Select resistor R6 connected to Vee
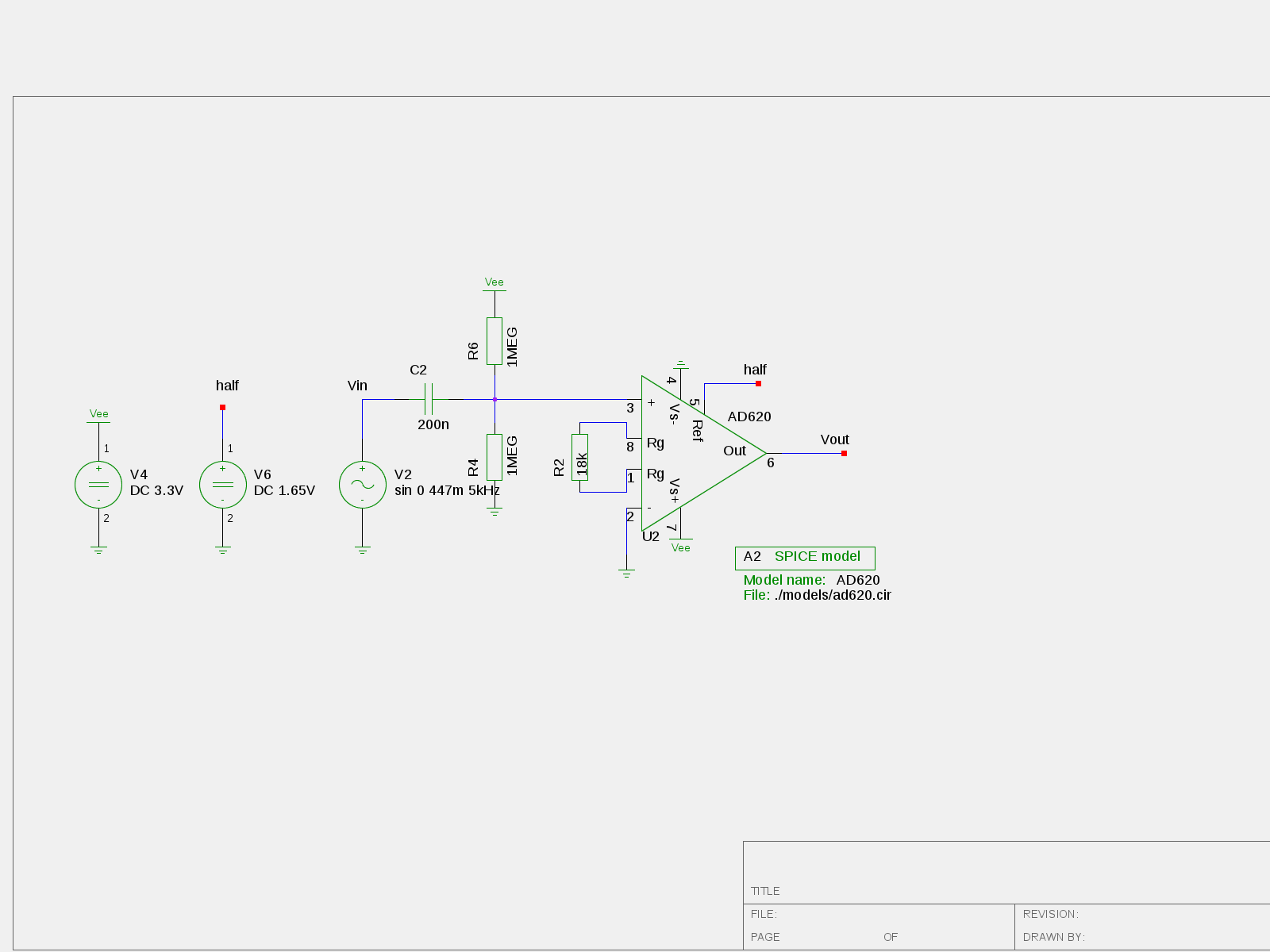 [x=495, y=341]
